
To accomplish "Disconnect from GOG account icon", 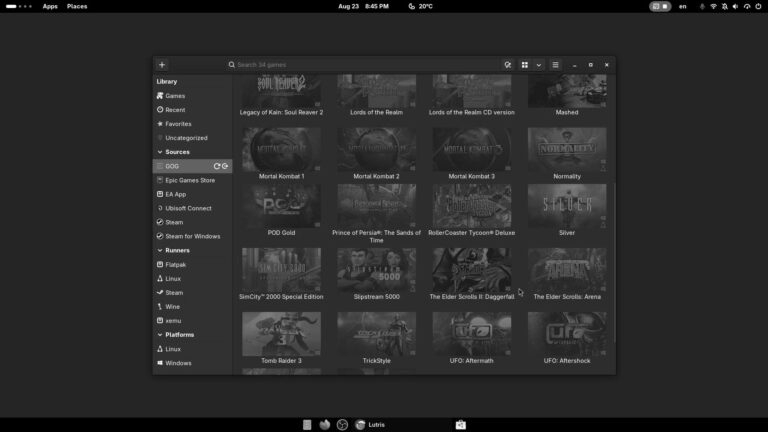I will click(225, 166).
